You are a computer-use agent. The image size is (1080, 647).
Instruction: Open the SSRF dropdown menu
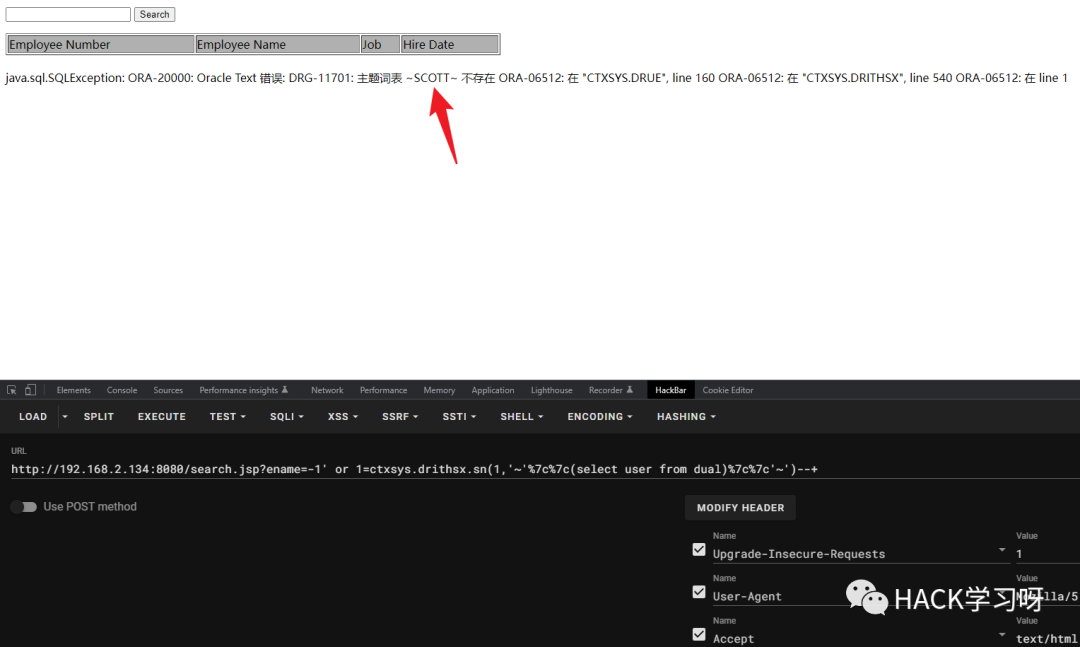tap(400, 417)
